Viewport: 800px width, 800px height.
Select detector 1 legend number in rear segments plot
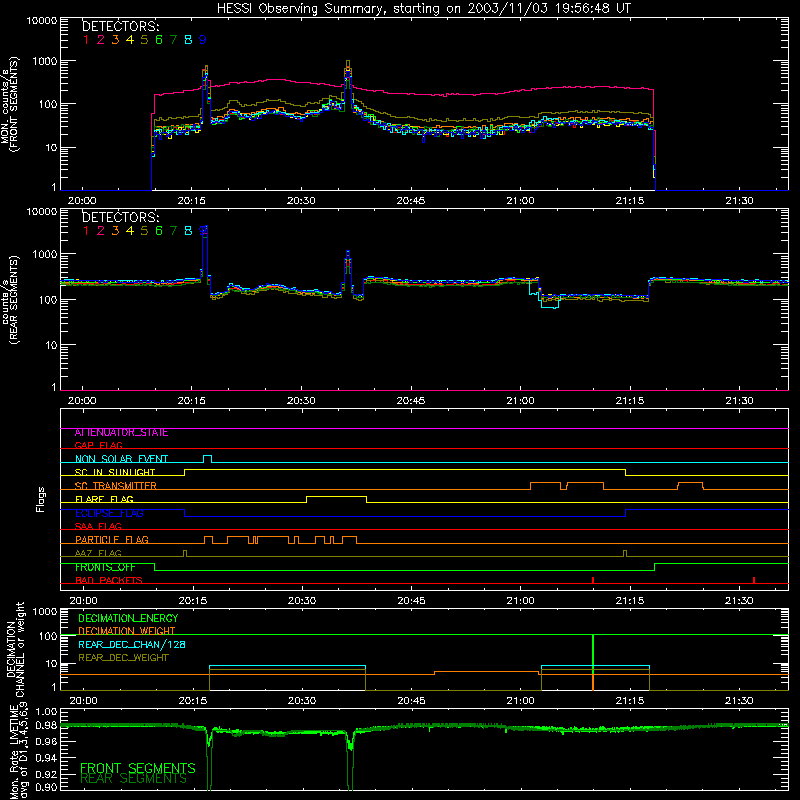[x=86, y=231]
